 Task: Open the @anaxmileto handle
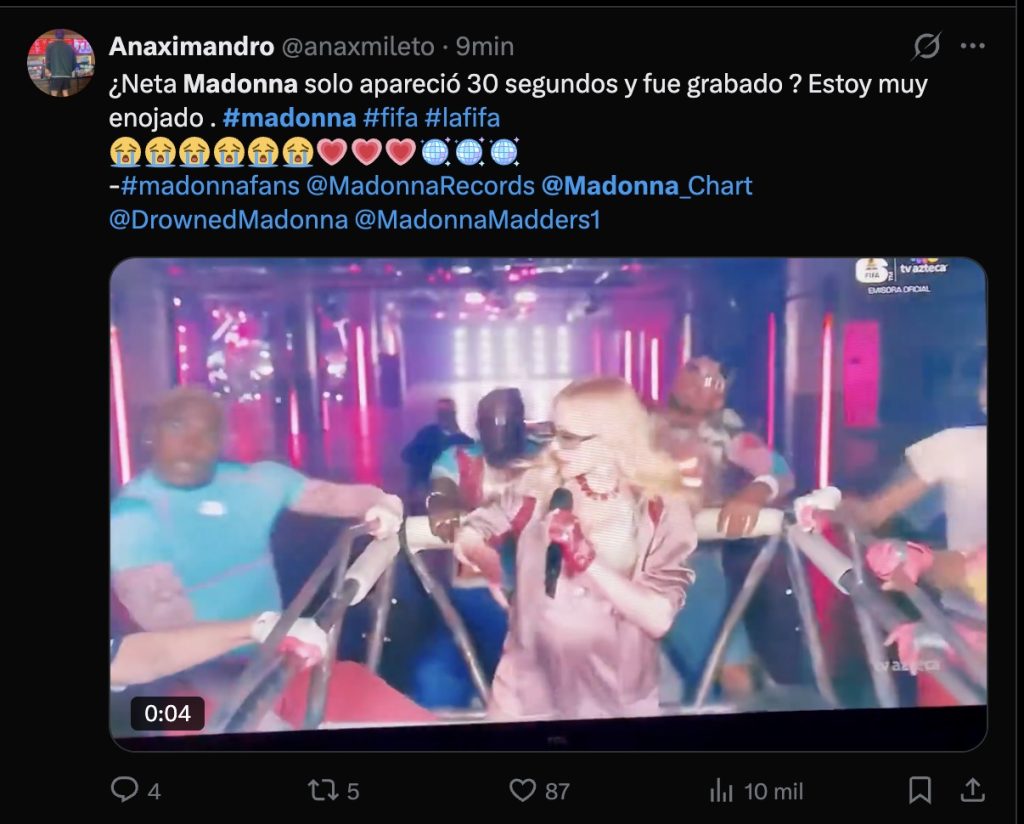coord(358,46)
